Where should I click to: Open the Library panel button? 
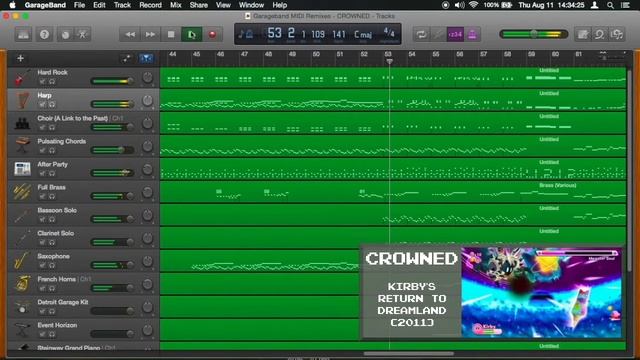pos(23,34)
